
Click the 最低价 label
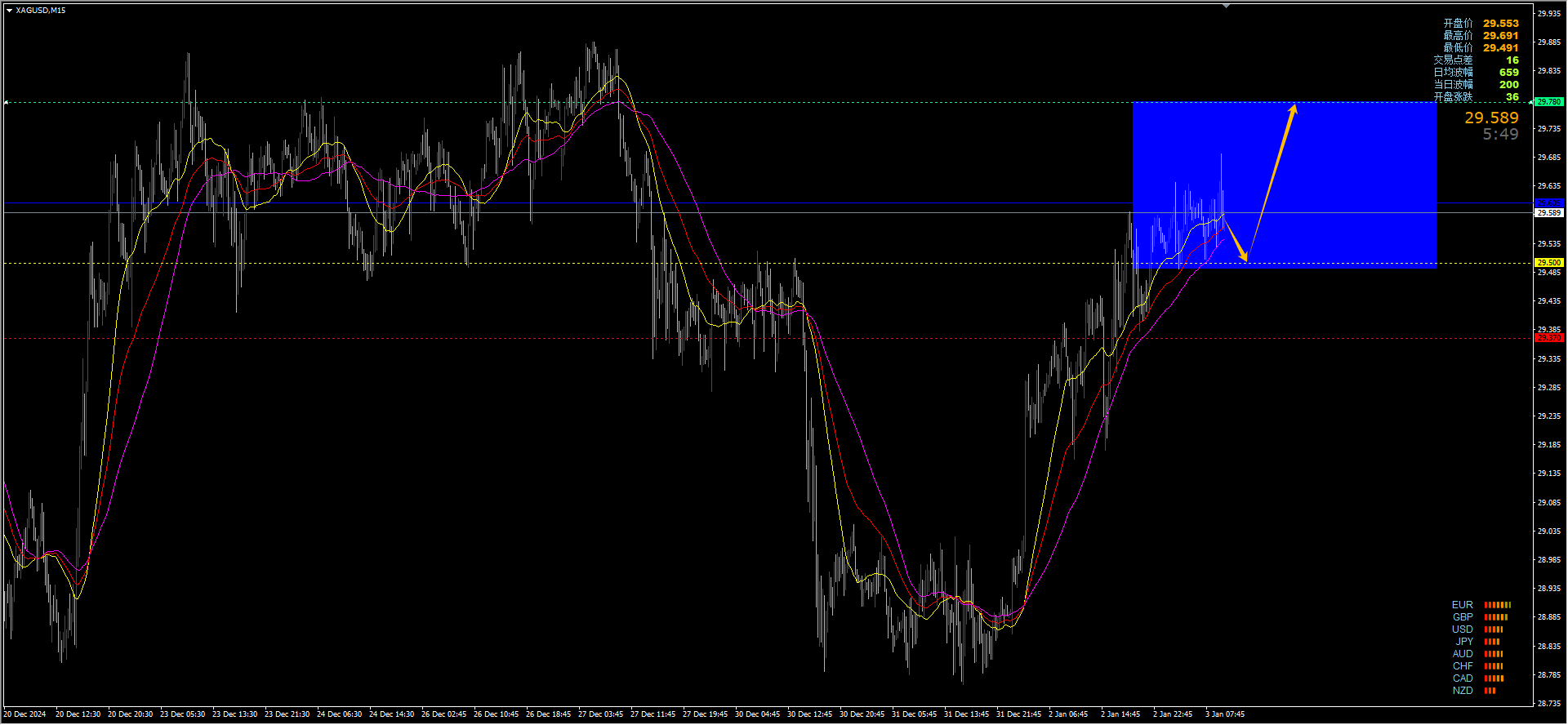tap(1458, 48)
